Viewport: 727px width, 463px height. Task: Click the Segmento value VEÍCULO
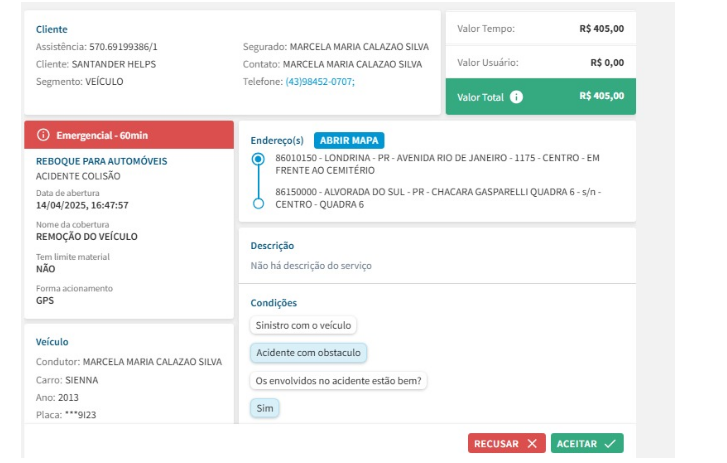[104, 82]
